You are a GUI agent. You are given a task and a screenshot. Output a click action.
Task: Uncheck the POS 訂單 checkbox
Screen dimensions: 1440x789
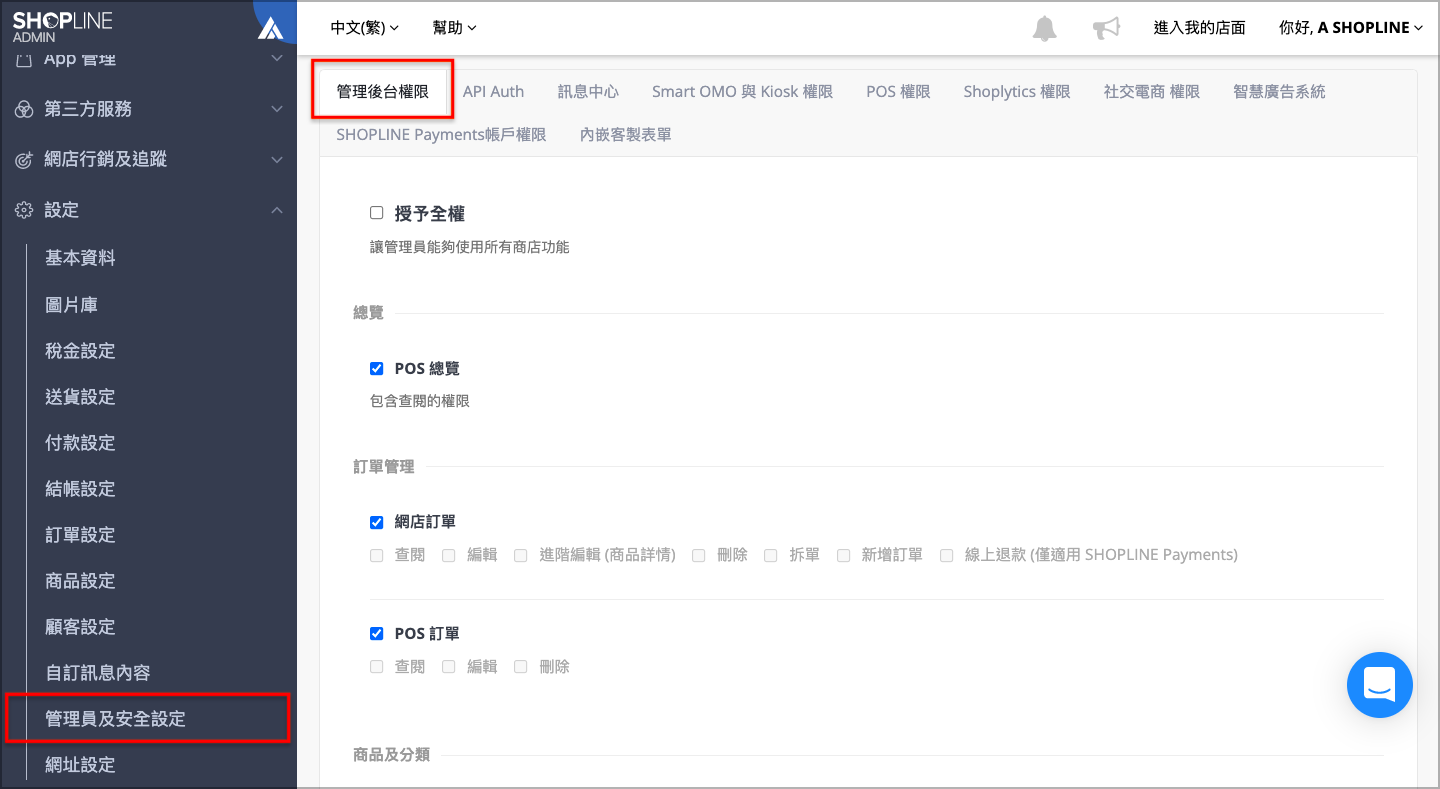[377, 633]
